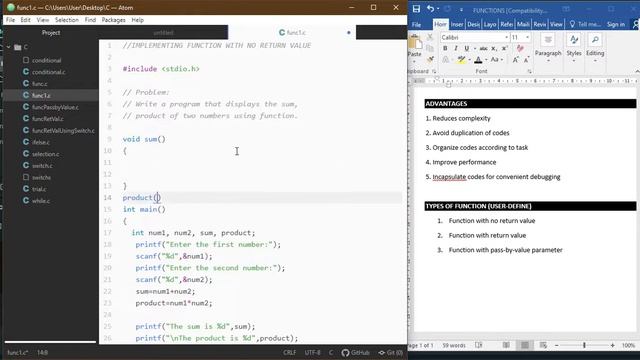Save the Word document with floppy icon
This screenshot has width=640, height=360.
pyautogui.click(x=416, y=9)
